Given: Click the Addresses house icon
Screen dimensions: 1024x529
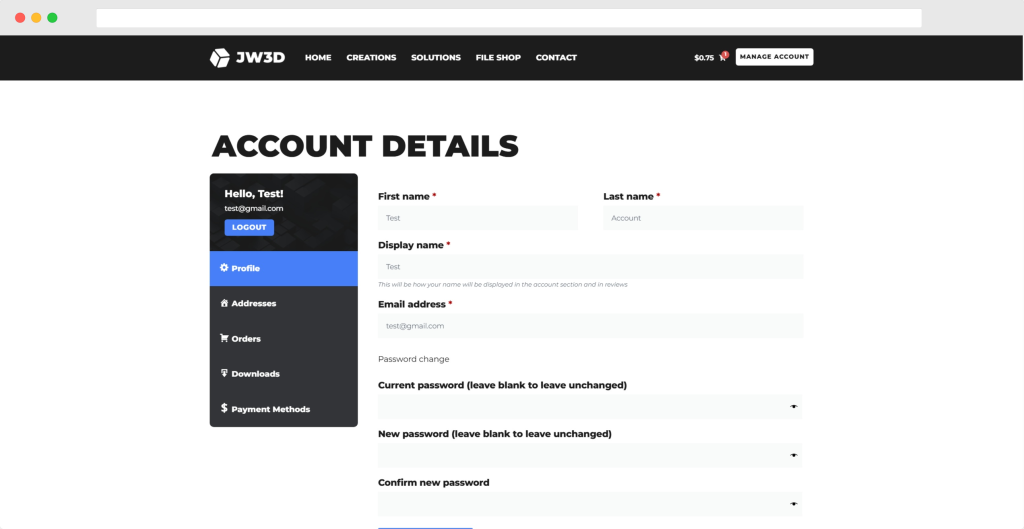Looking at the screenshot, I should click(x=224, y=303).
